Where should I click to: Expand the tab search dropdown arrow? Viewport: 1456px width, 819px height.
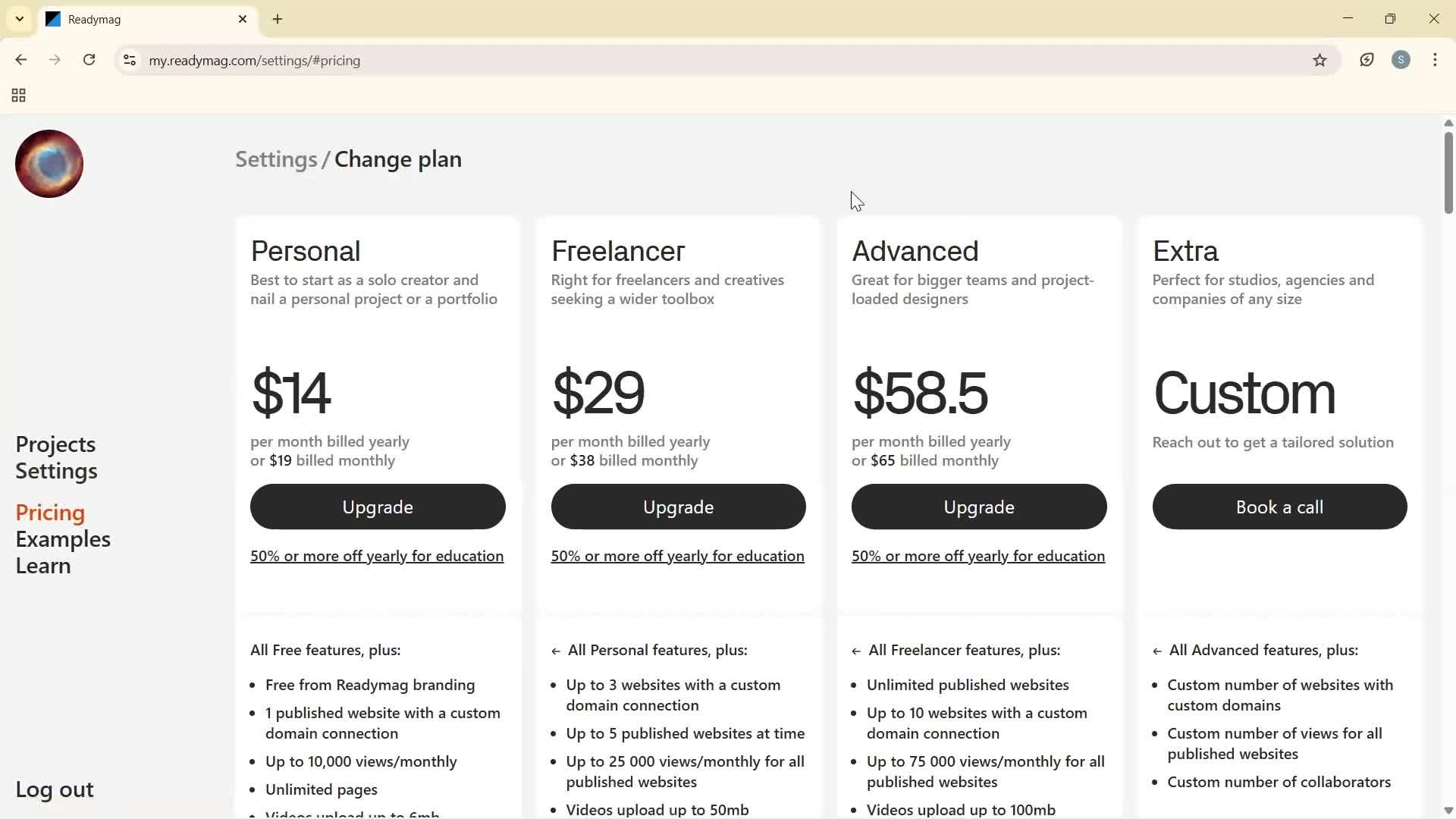pos(20,19)
